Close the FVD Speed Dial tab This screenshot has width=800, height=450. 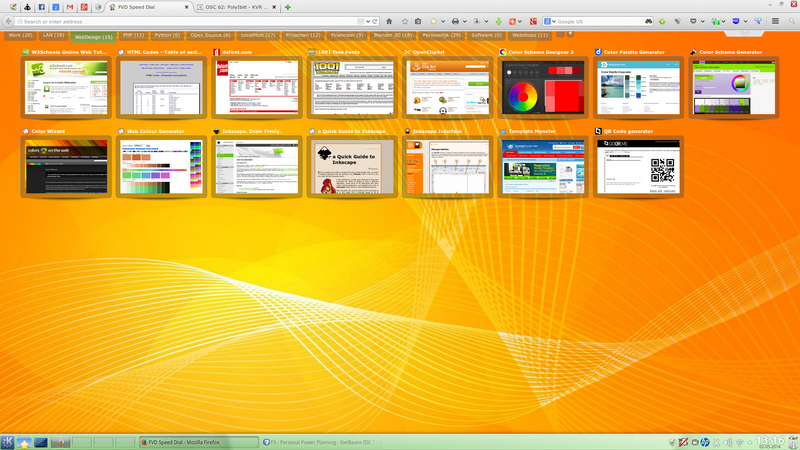click(186, 7)
